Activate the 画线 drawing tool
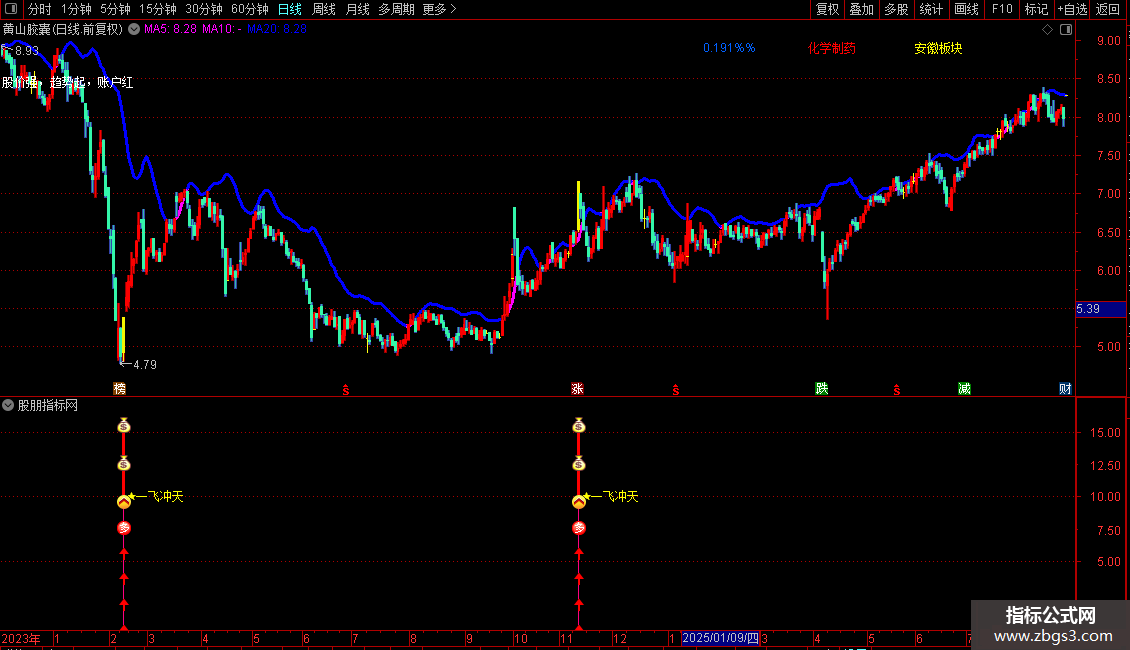This screenshot has height=650, width=1130. (x=966, y=9)
